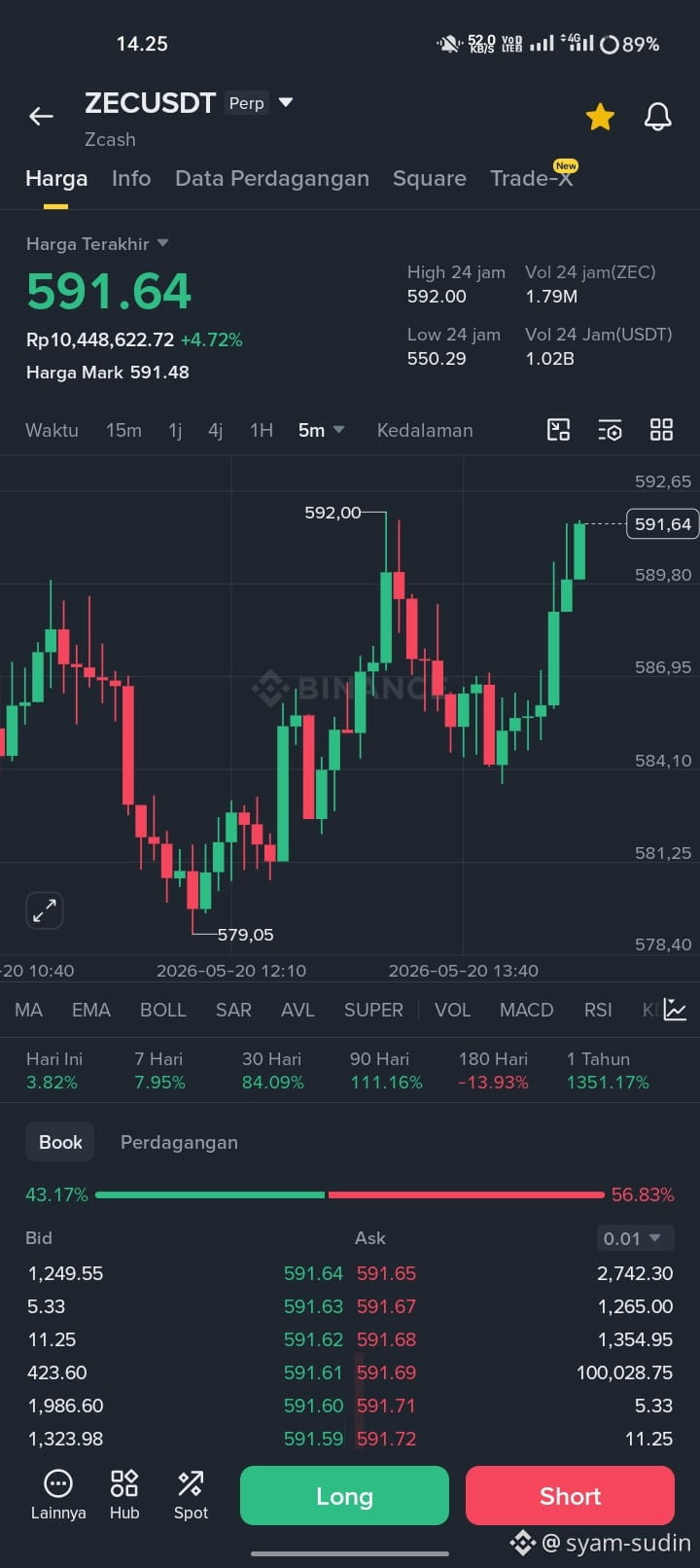700x1568 pixels.
Task: Open the Data Perdagangan tab
Action: coord(272,178)
